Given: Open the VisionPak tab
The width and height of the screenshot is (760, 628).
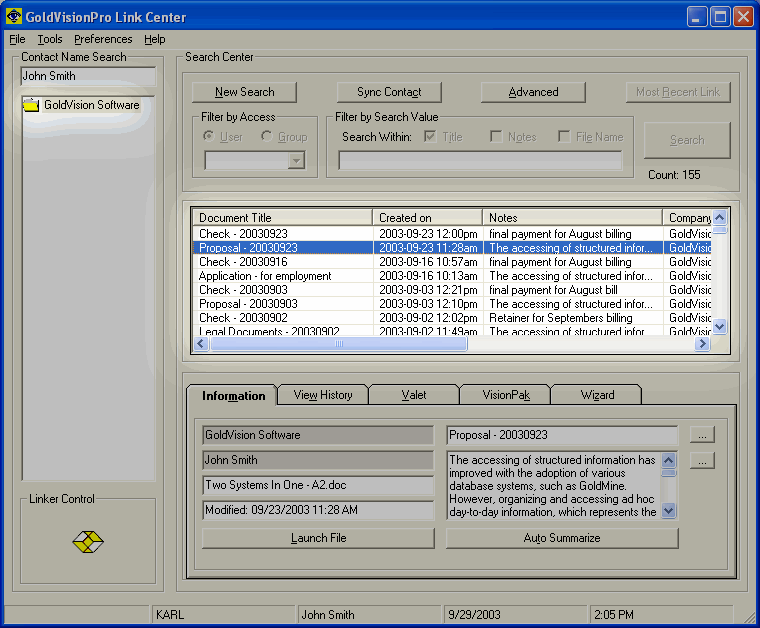Looking at the screenshot, I should (506, 395).
